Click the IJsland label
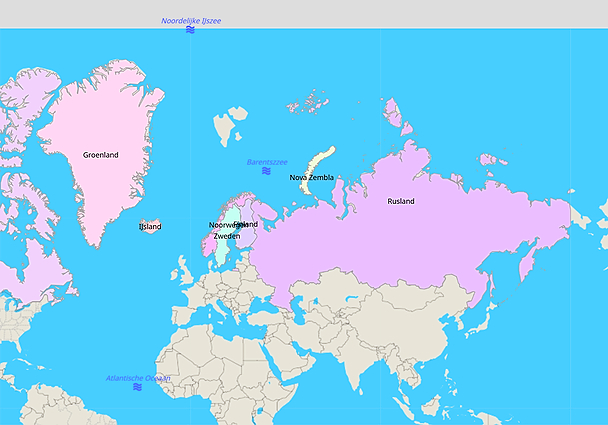The width and height of the screenshot is (608, 425). [x=149, y=226]
